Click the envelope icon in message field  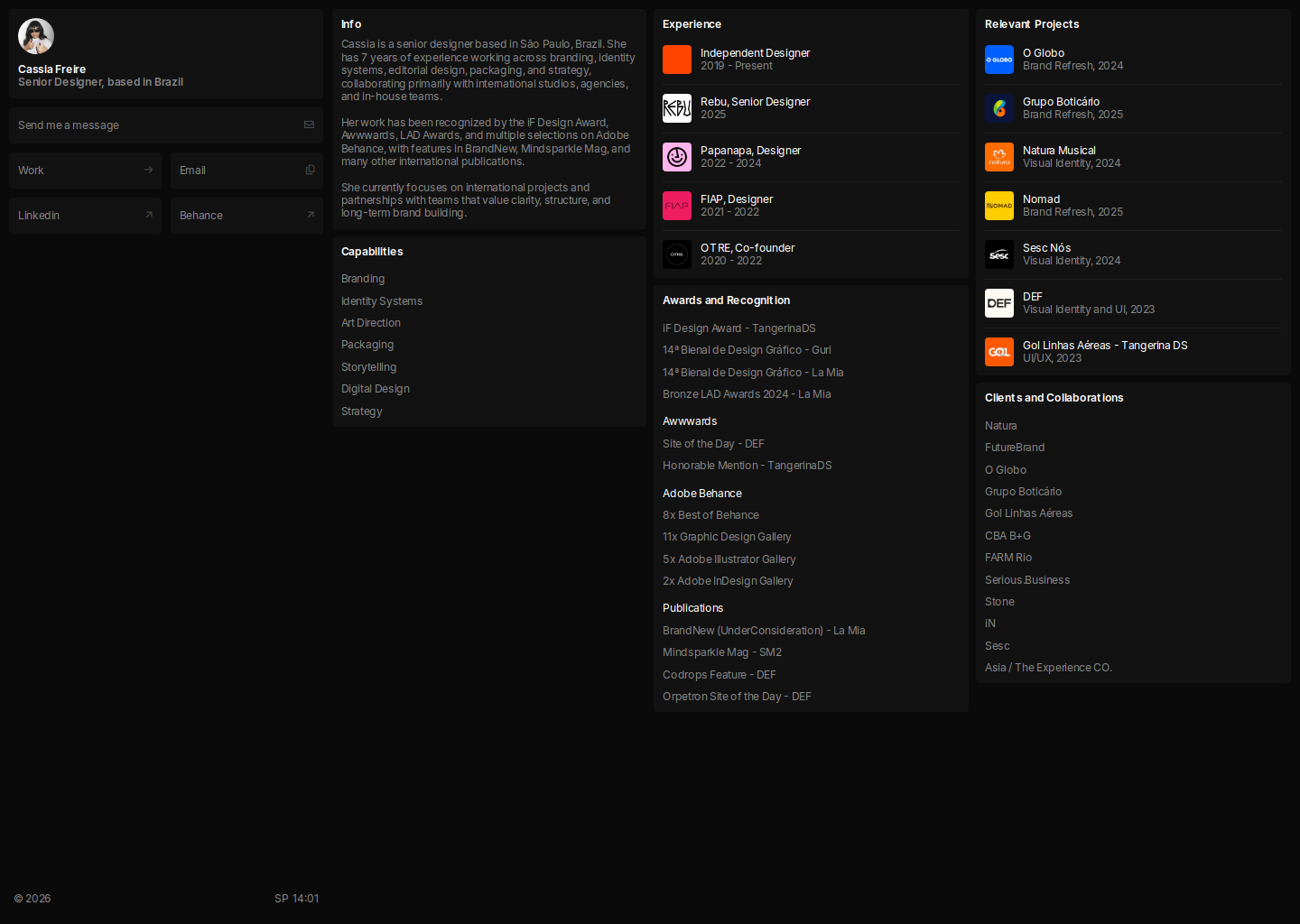(x=309, y=125)
